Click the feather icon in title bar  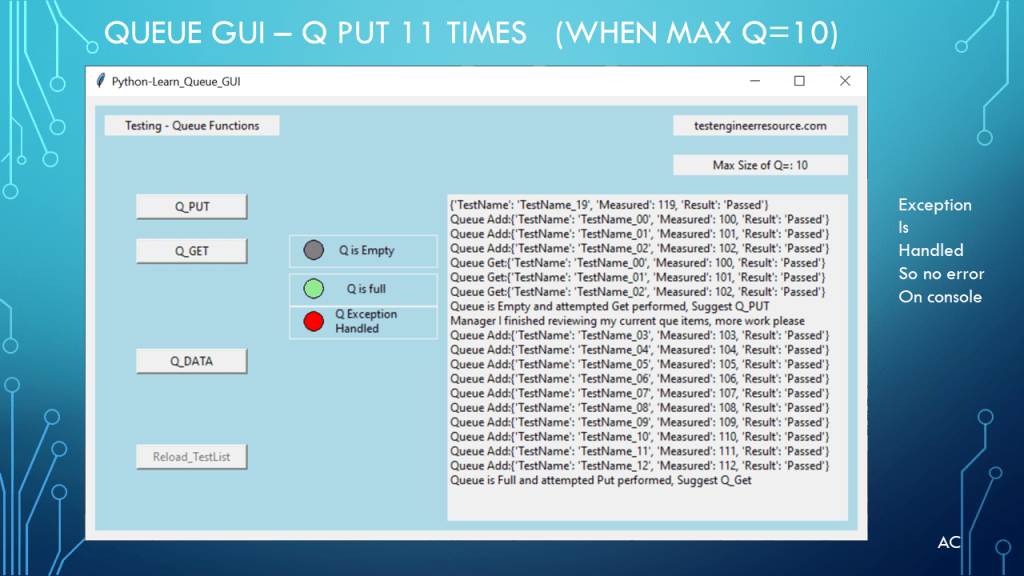point(100,81)
